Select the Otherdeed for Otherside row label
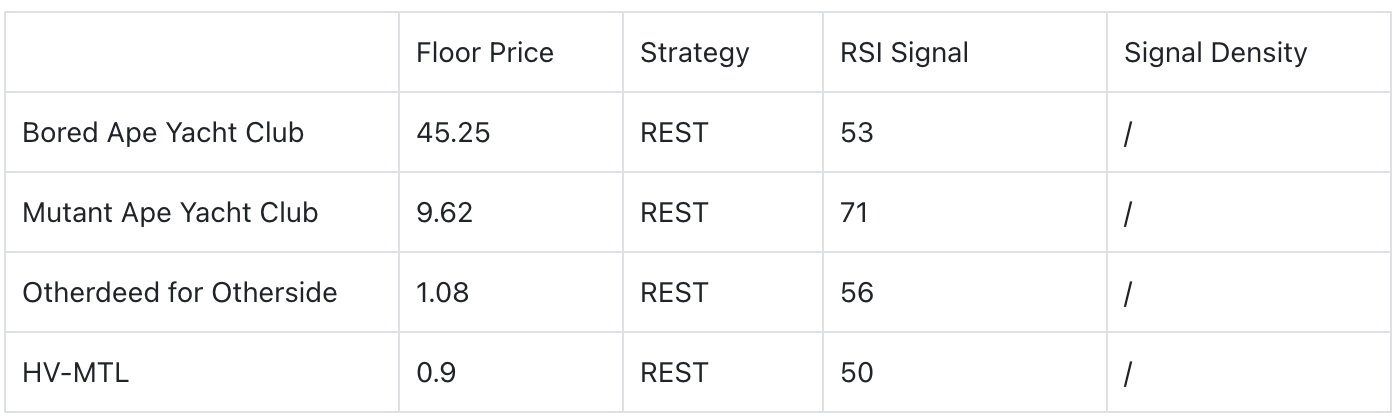The height and width of the screenshot is (420, 1398). tap(179, 292)
